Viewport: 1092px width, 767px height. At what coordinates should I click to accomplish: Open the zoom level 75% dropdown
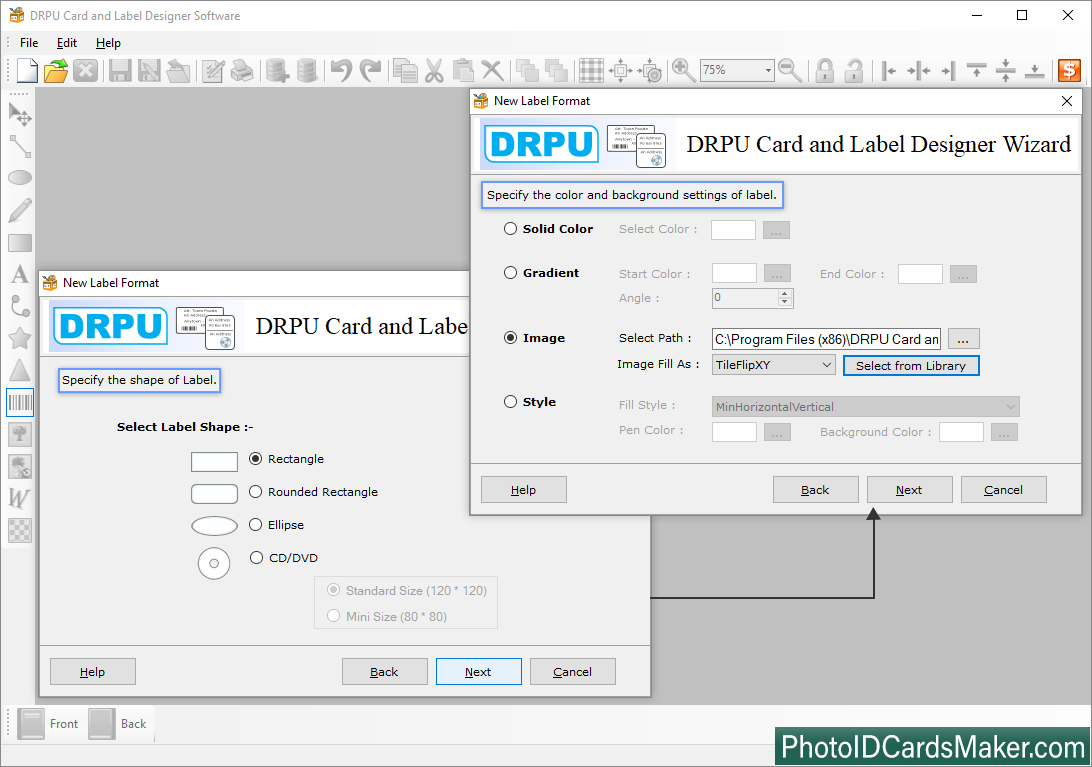click(768, 70)
